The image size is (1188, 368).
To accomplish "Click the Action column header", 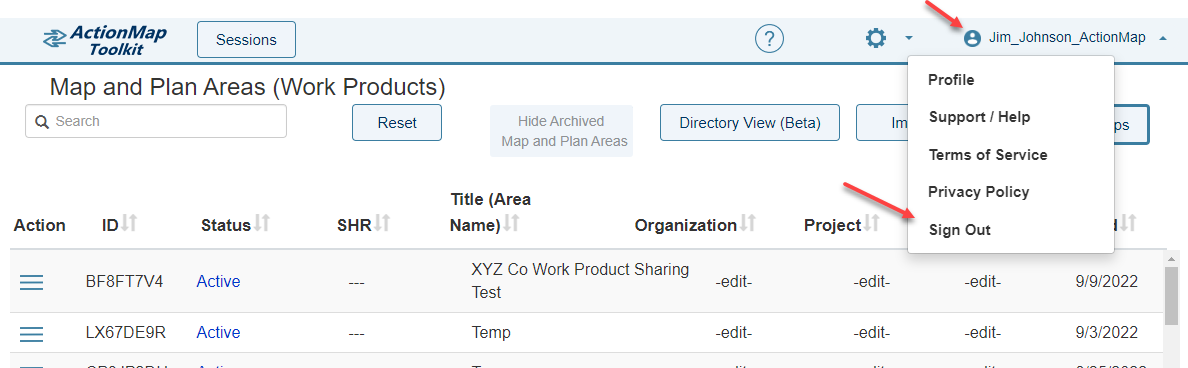I will (x=39, y=226).
